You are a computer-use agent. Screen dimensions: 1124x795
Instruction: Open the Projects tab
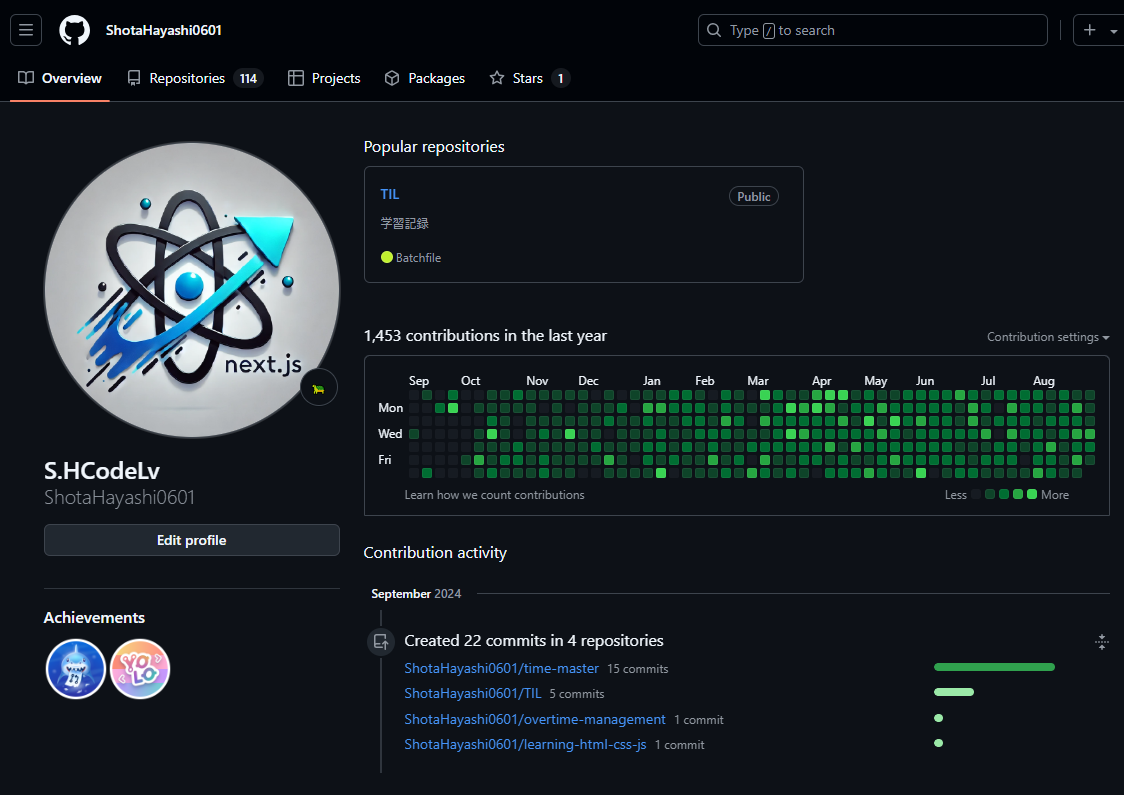click(x=324, y=78)
